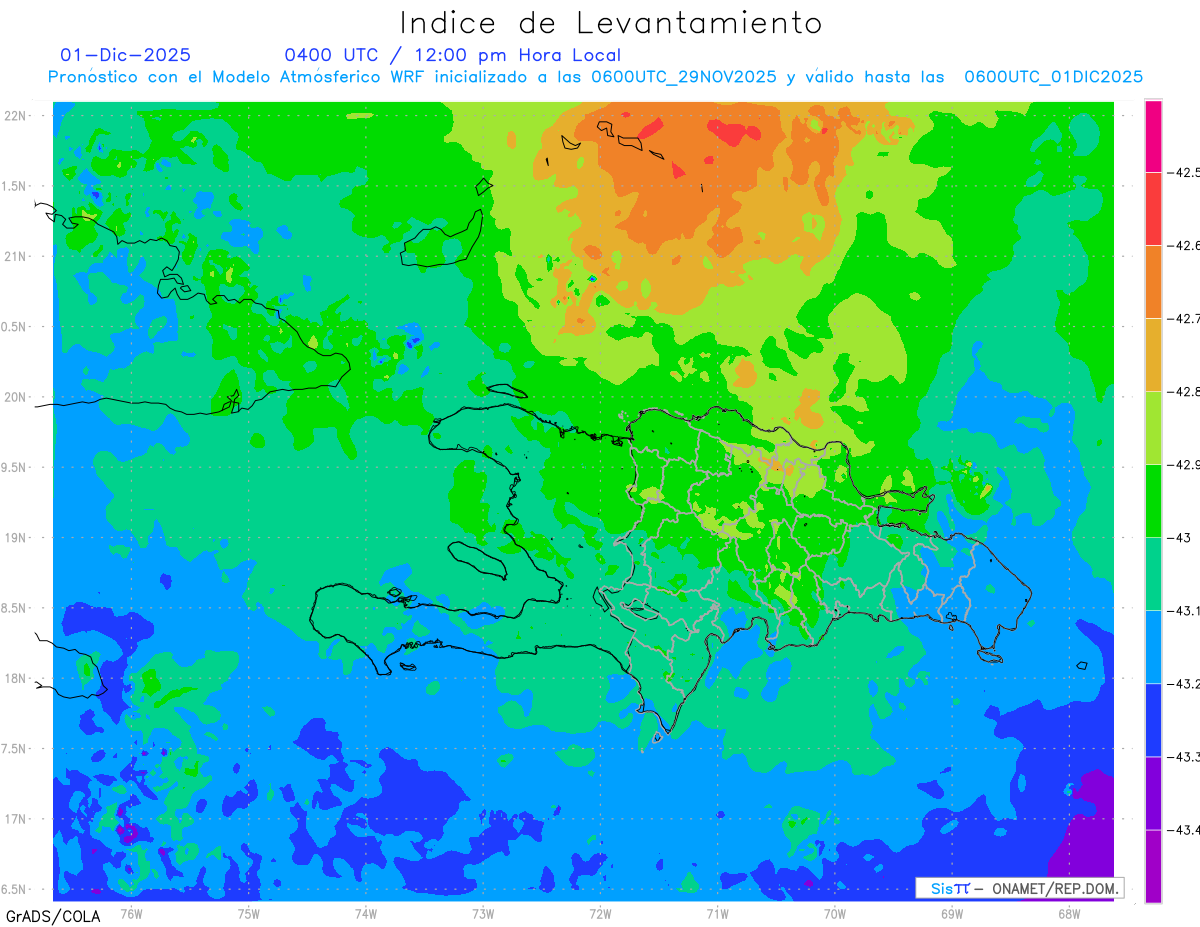Click the "0.5N" latitude label
Image resolution: width=1200 pixels, height=927 pixels.
[14, 327]
